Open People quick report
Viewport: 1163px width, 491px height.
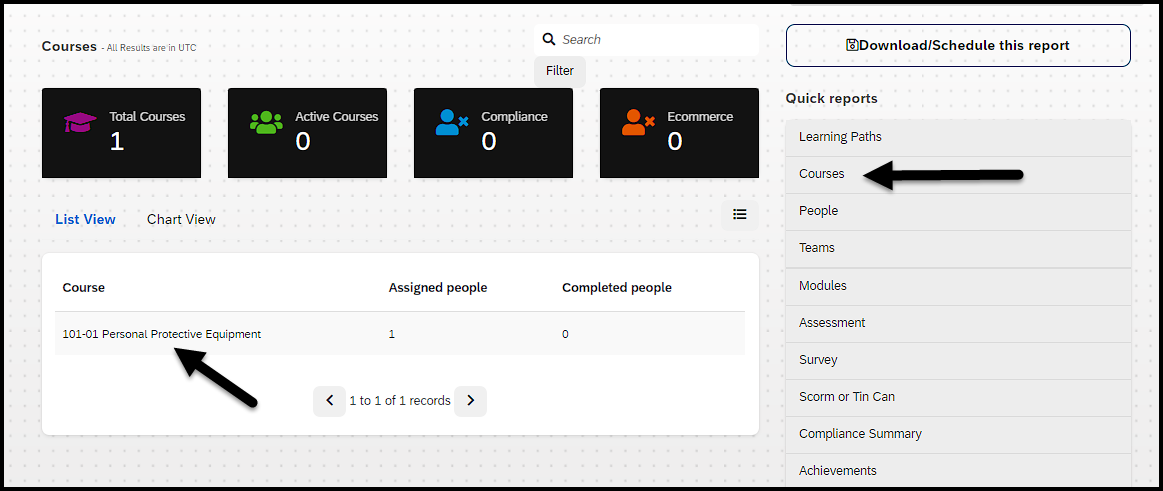pyautogui.click(x=958, y=211)
